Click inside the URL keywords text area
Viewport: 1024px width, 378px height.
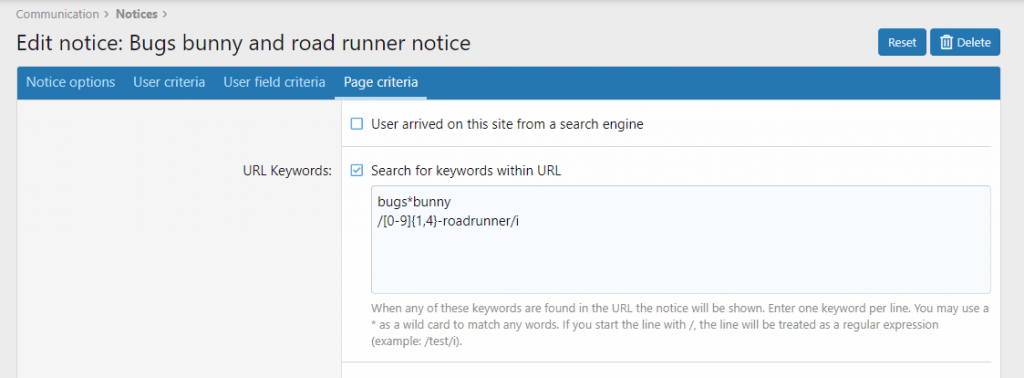point(680,240)
